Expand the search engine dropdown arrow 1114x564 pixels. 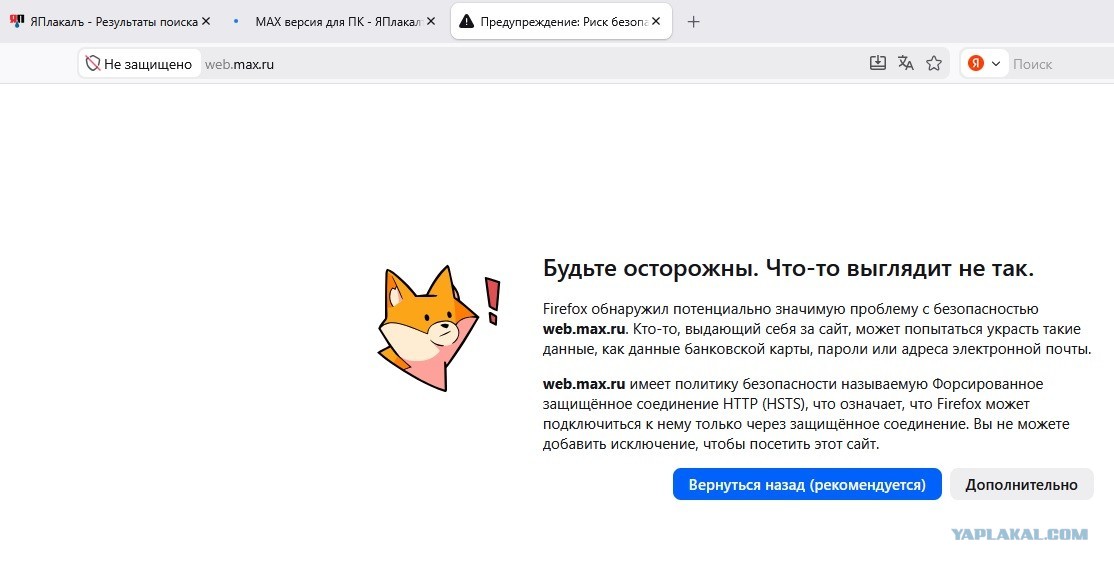pyautogui.click(x=996, y=64)
